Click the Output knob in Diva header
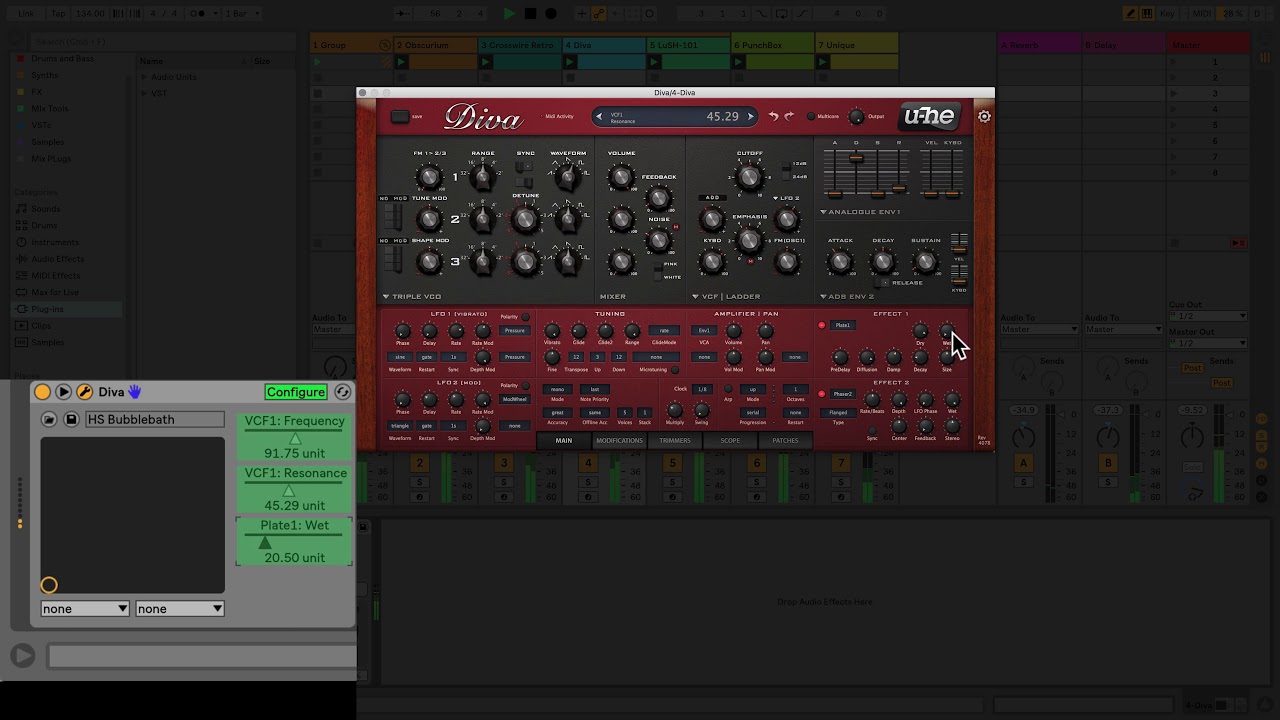The image size is (1280, 720). click(x=856, y=117)
